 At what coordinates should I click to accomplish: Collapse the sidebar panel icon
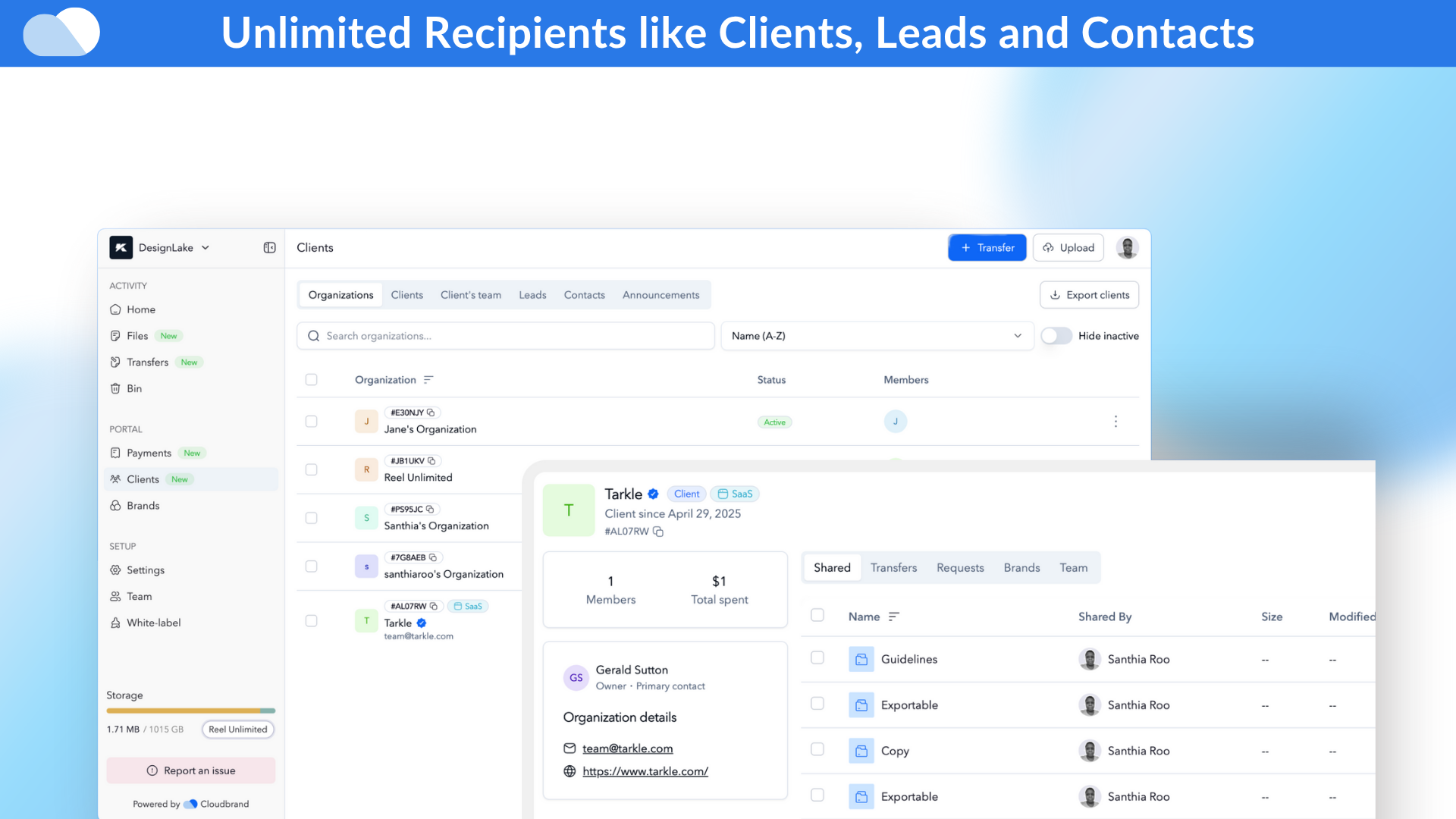[x=269, y=248]
